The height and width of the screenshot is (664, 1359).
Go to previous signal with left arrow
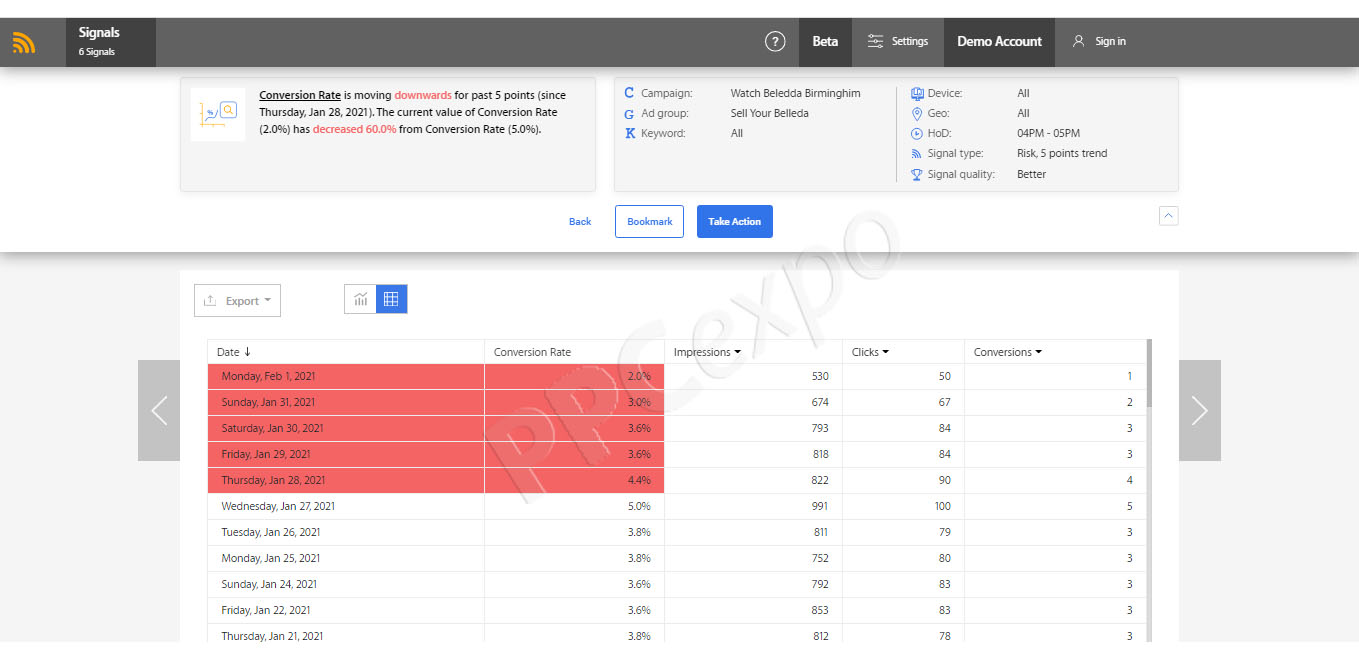tap(159, 410)
